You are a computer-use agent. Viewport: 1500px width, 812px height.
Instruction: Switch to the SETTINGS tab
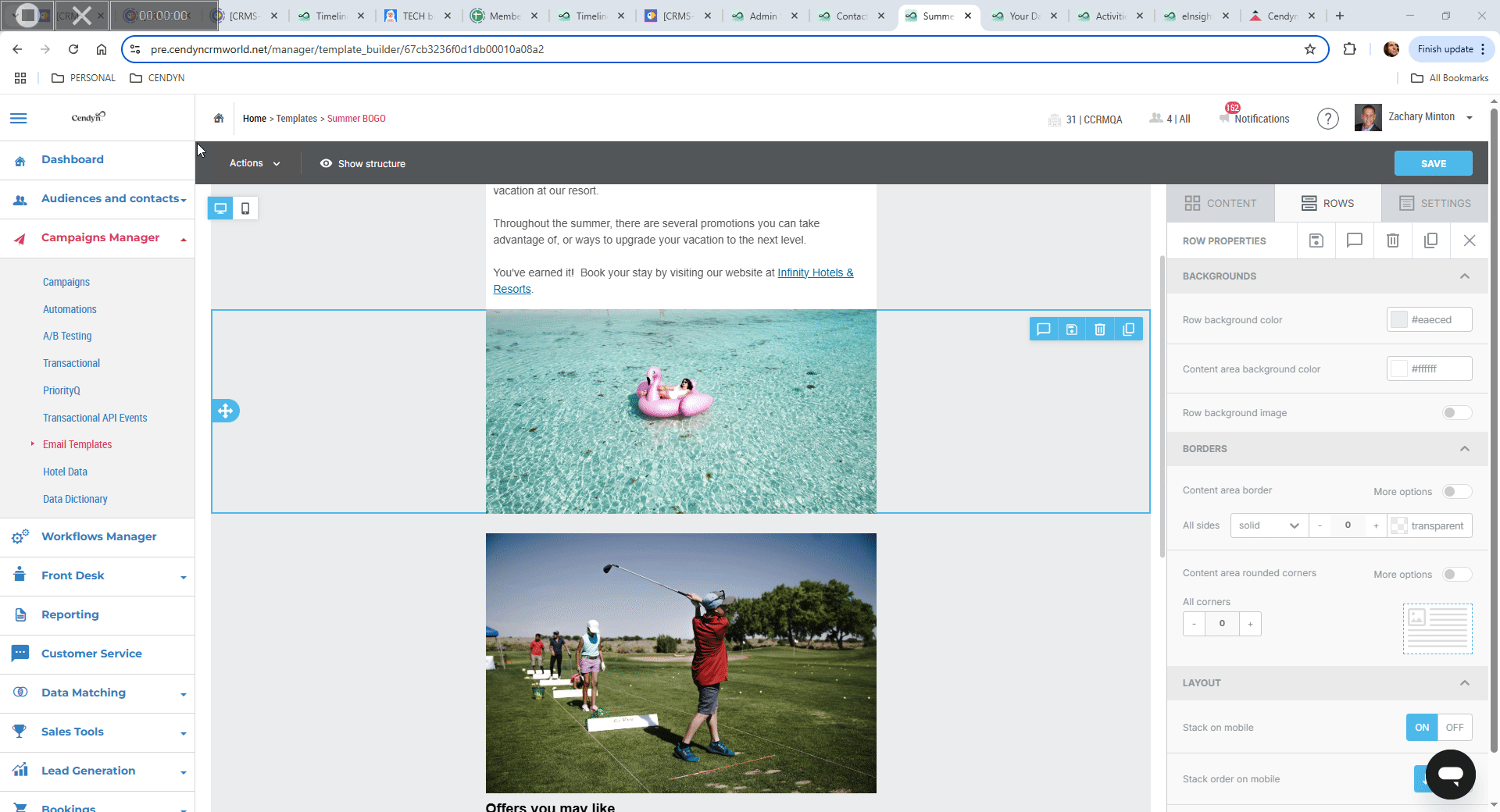(1434, 203)
